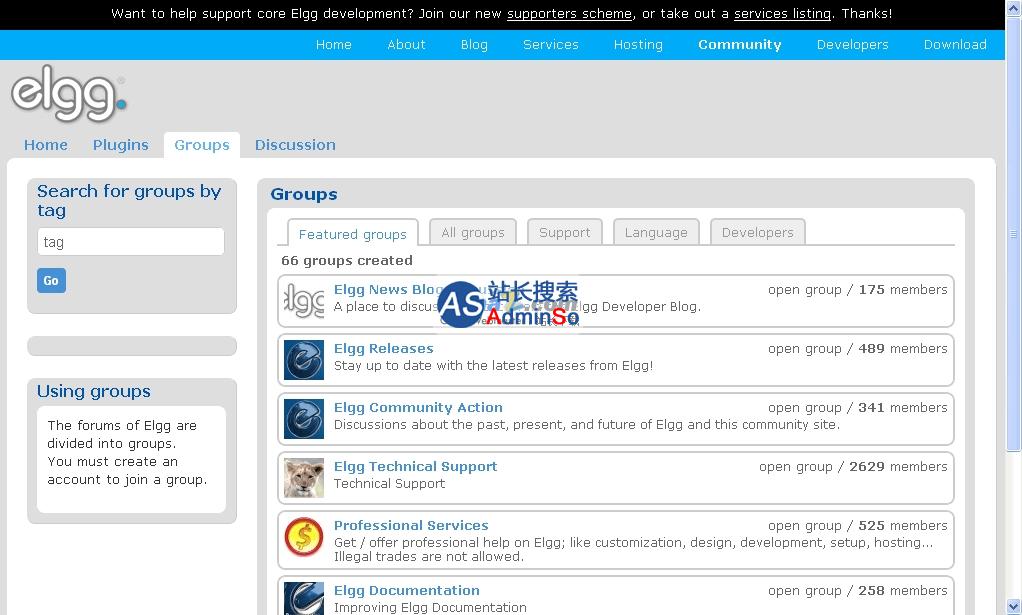Click 'Search for groups by tag' heading
The image size is (1022, 615).
tap(129, 201)
